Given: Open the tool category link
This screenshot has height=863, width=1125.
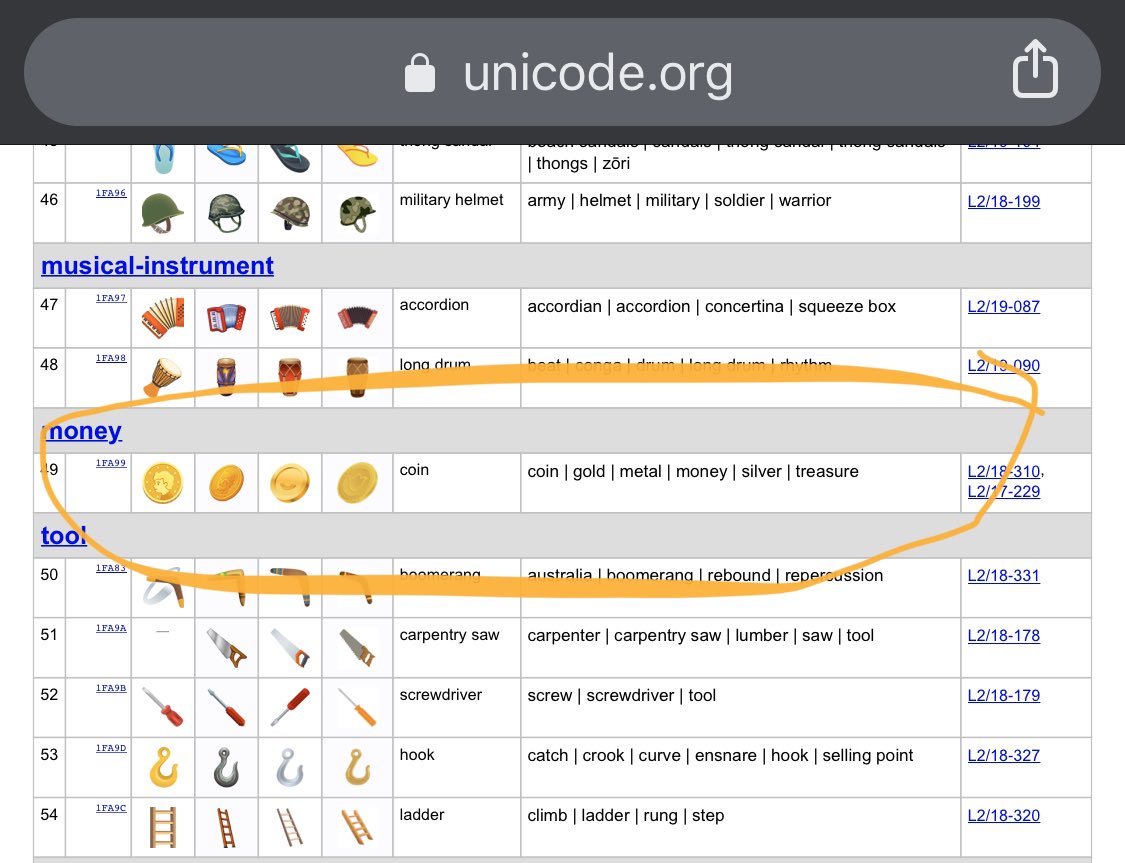Looking at the screenshot, I should [64, 535].
